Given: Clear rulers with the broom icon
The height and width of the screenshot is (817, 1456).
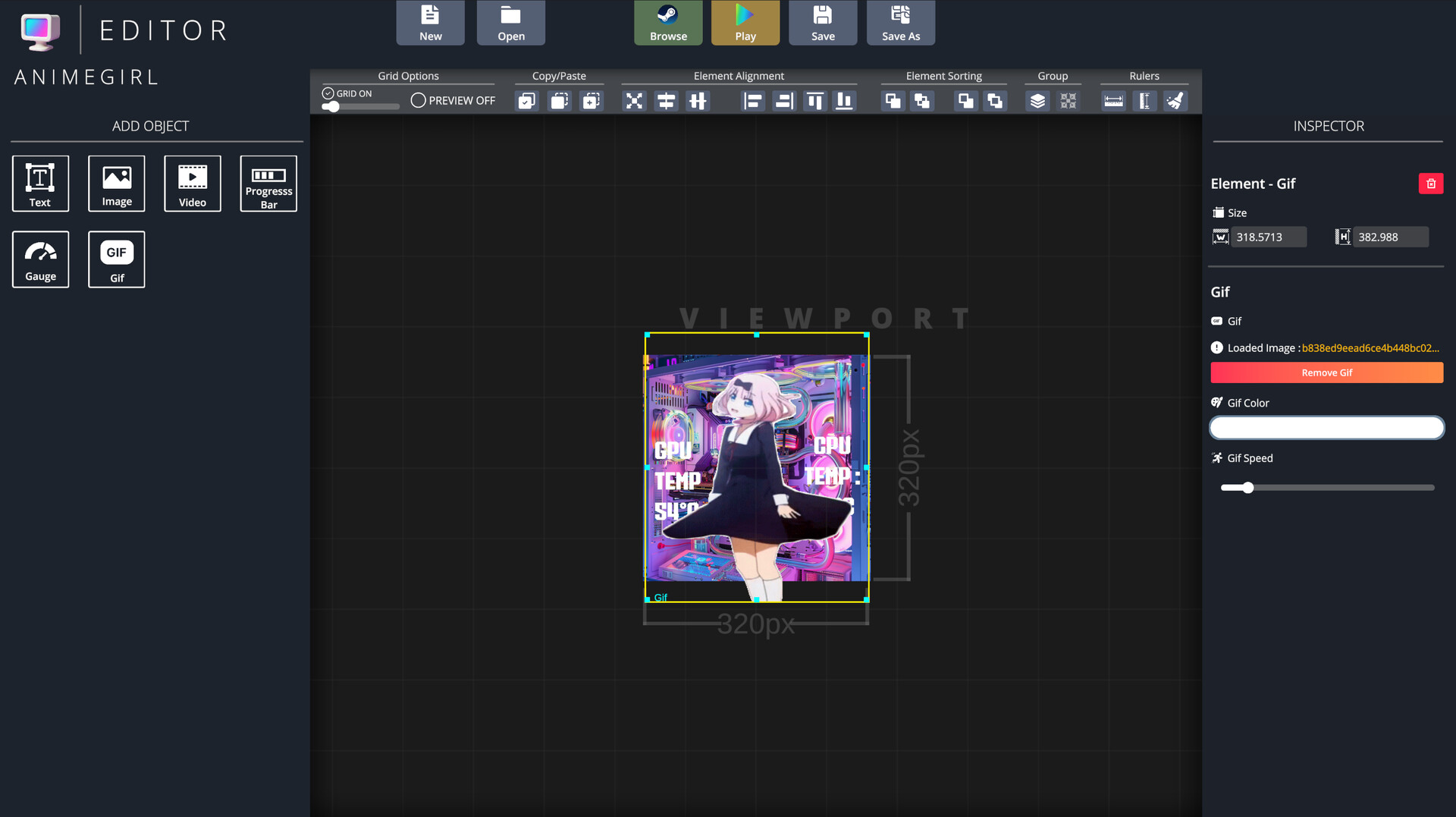Looking at the screenshot, I should point(1175,101).
